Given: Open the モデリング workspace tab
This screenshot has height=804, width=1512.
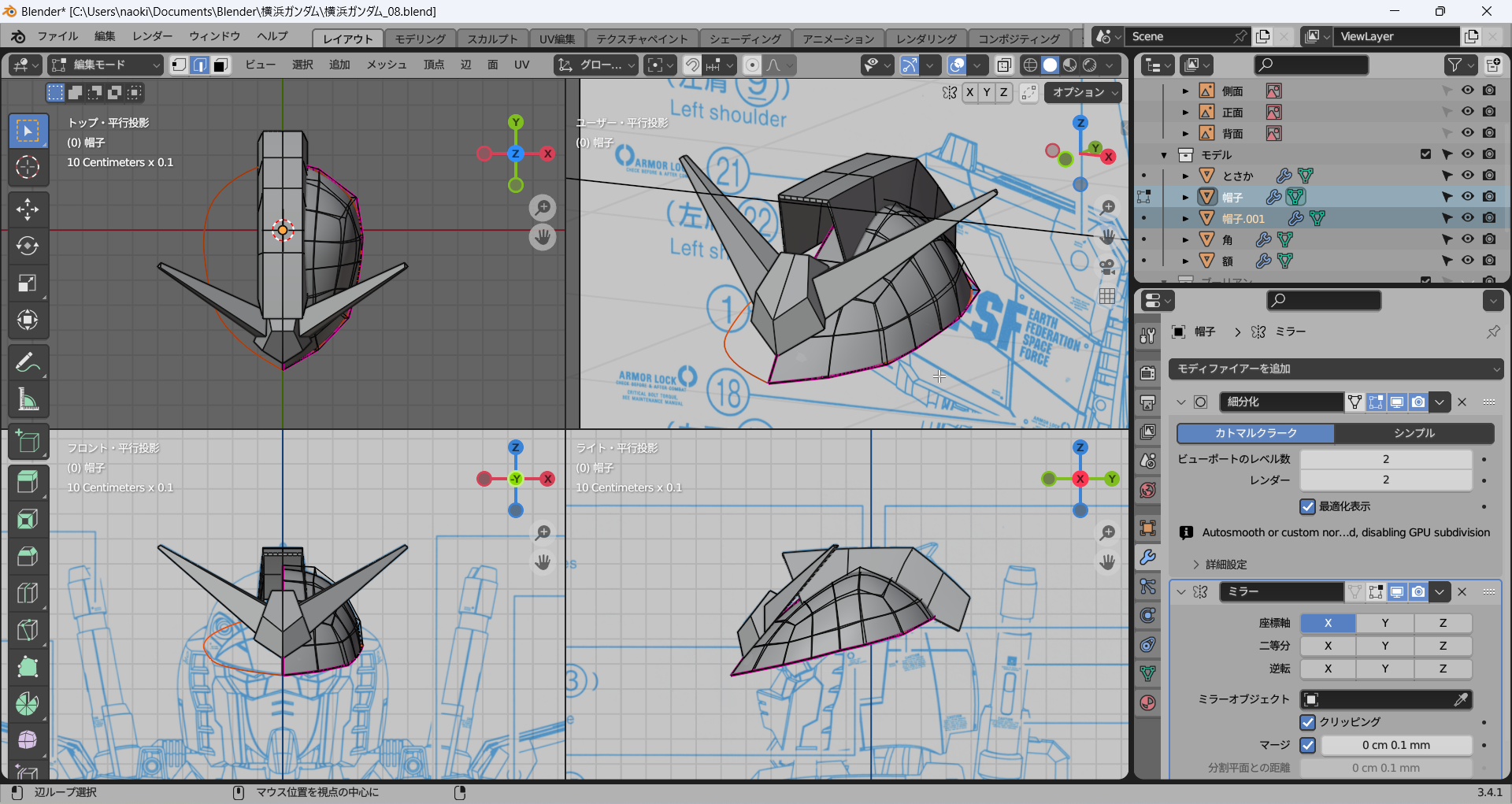Looking at the screenshot, I should [x=420, y=39].
